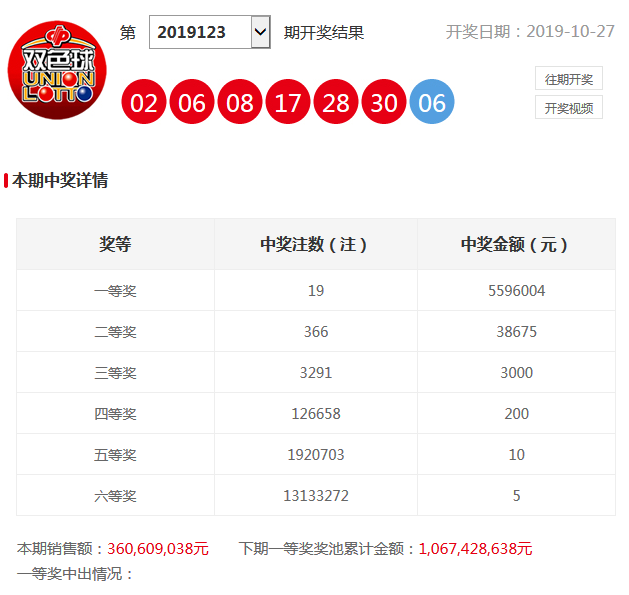
Task: Click first prize amount 5596004
Action: pyautogui.click(x=516, y=290)
